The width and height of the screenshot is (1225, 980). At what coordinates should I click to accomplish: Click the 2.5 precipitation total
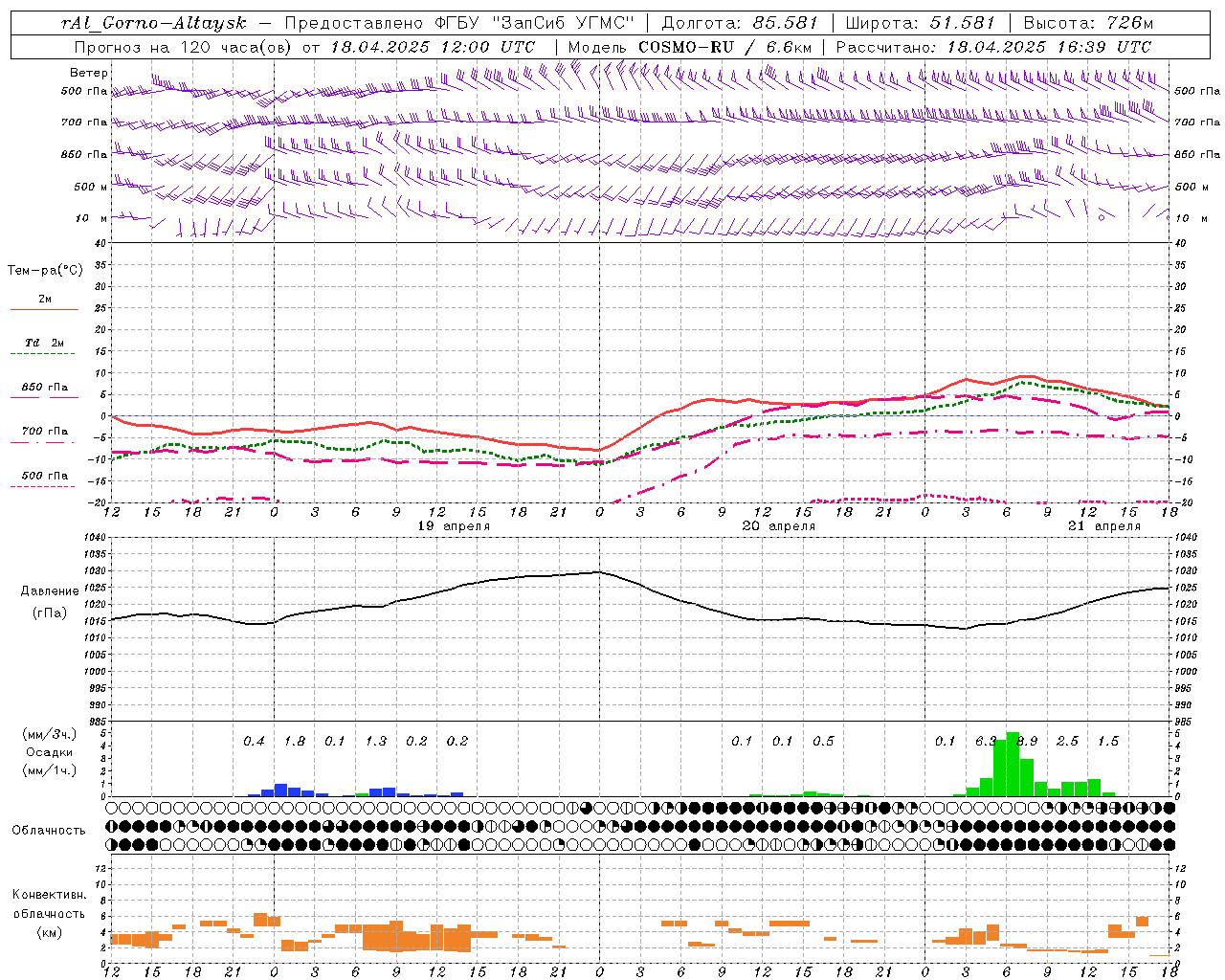[x=1067, y=741]
